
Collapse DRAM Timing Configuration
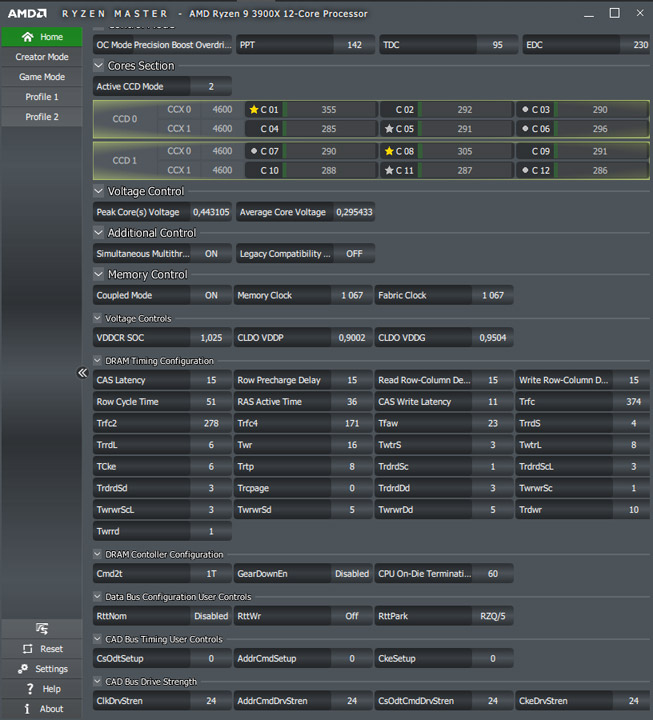97,360
